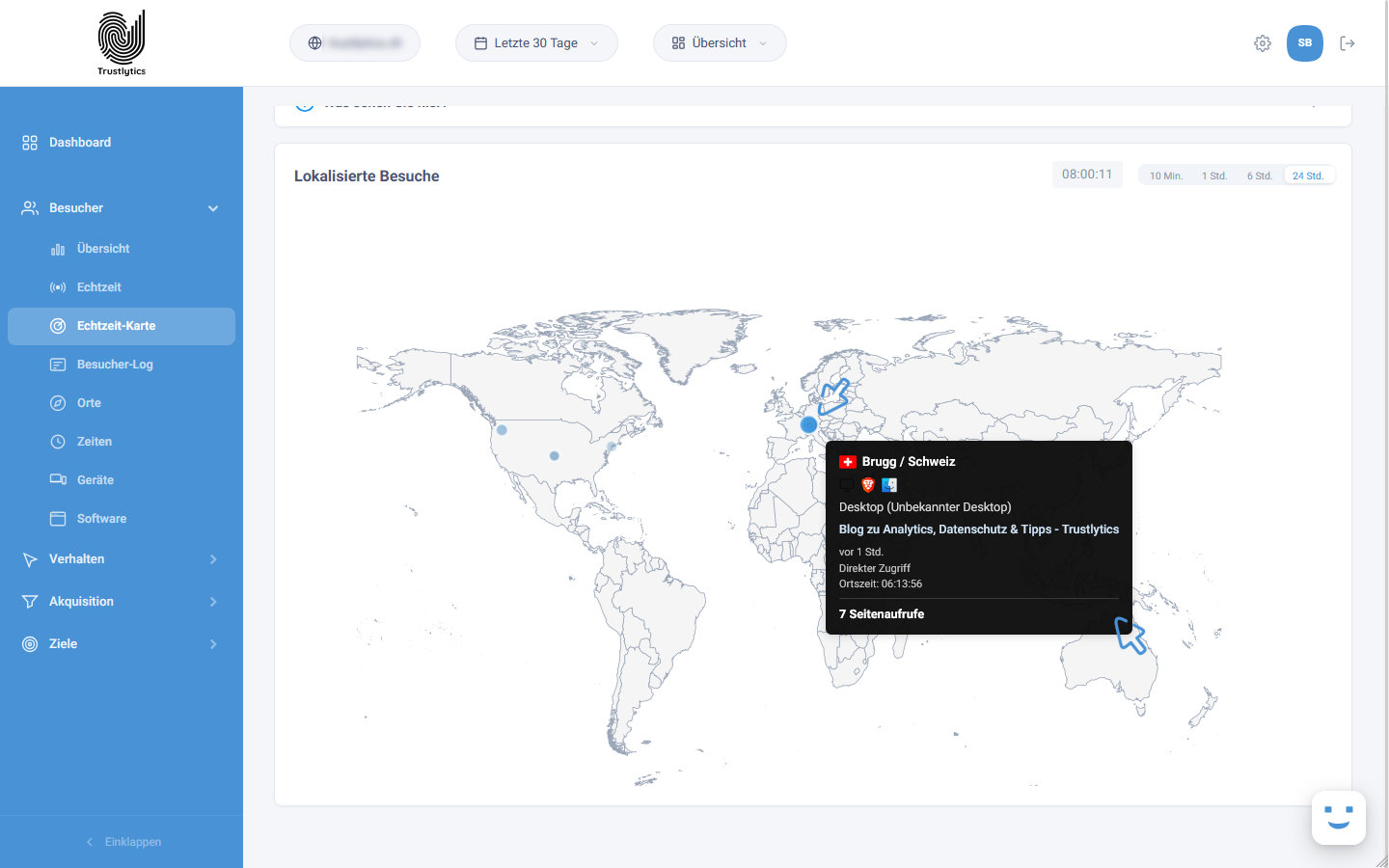Open the SB user avatar
The height and width of the screenshot is (868, 1389).
1305,43
